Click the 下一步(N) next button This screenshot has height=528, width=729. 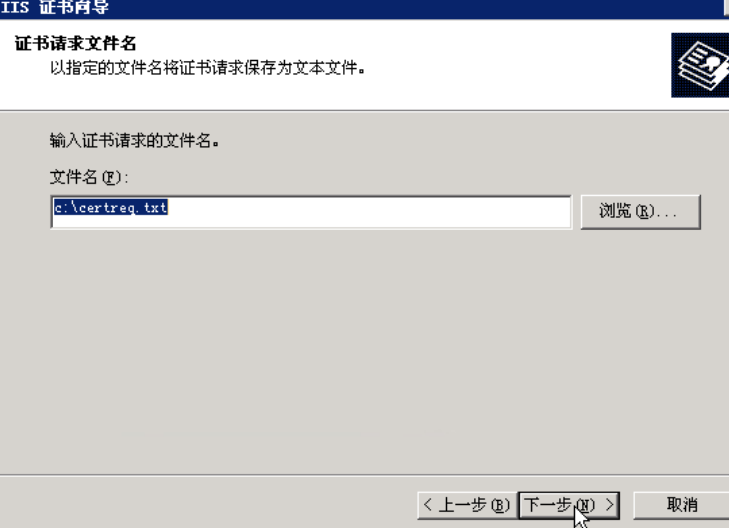point(569,505)
